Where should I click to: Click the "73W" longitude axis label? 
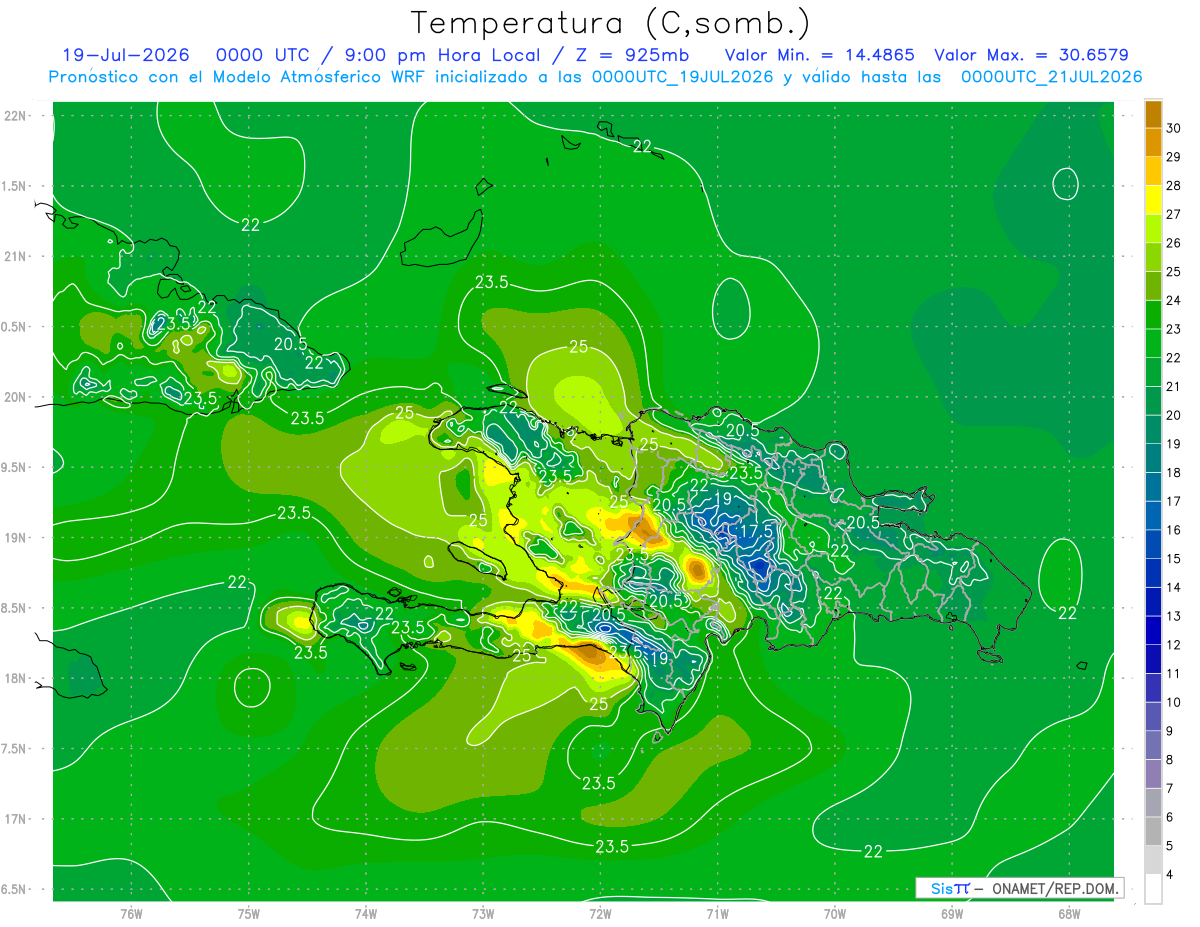point(483,914)
